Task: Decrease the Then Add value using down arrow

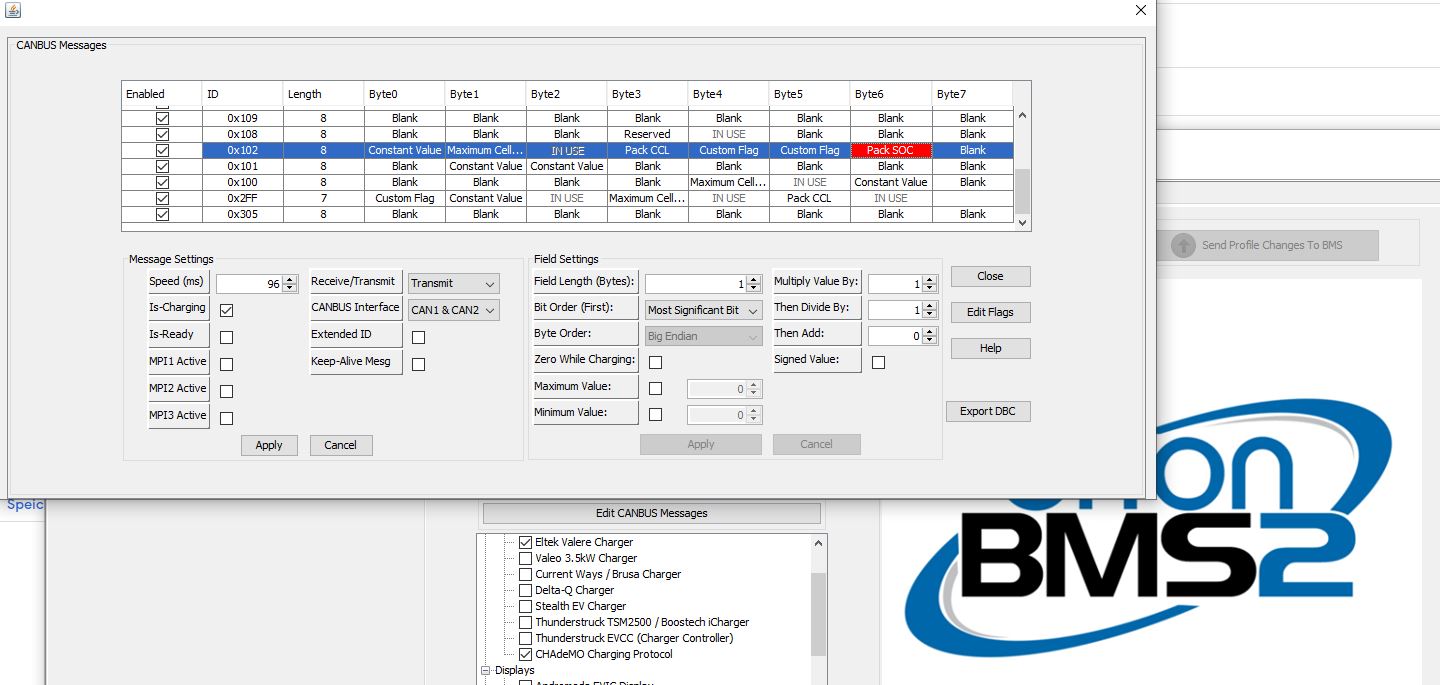Action: pos(931,341)
